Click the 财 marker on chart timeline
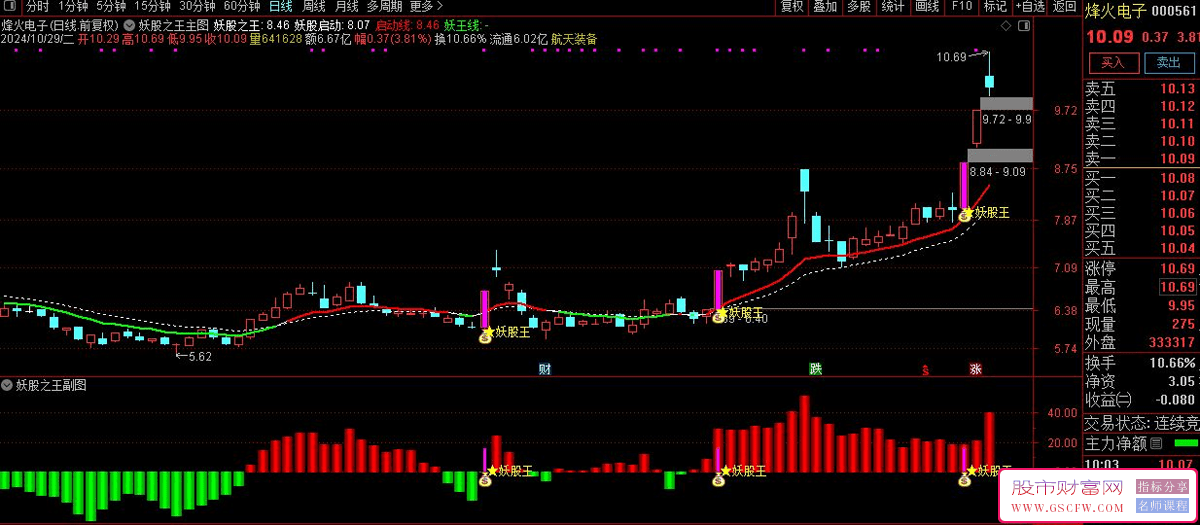The width and height of the screenshot is (1200, 525). click(x=545, y=369)
